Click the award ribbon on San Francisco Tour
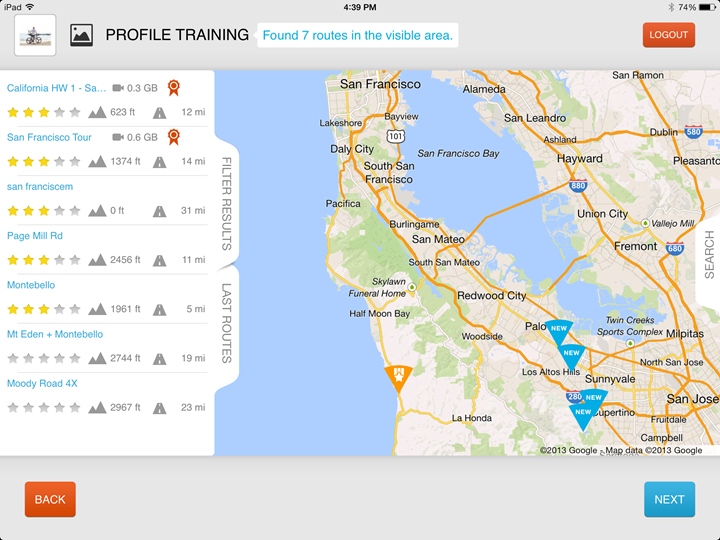The height and width of the screenshot is (540, 720). pos(174,137)
